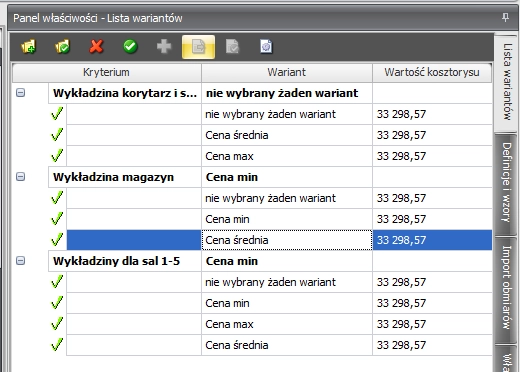Click bold 'Cena min' cell for Wykładziny dla sal 1-5
The width and height of the screenshot is (520, 372).
tap(287, 261)
